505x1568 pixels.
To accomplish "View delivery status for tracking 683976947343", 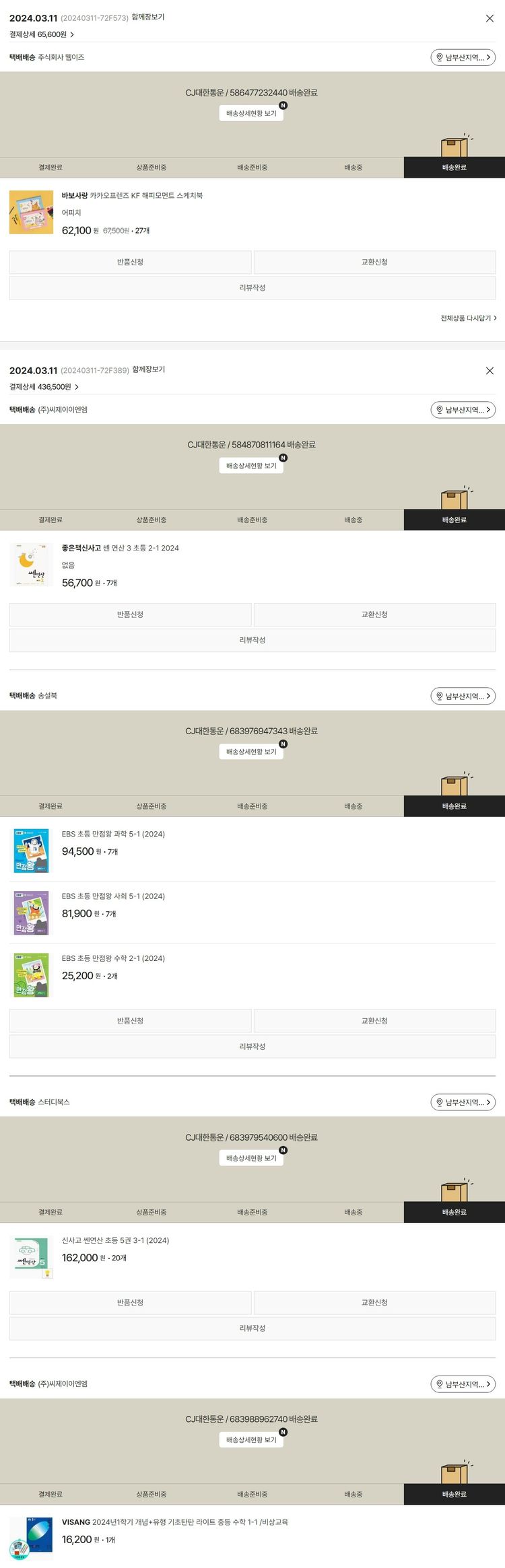I will (x=251, y=752).
